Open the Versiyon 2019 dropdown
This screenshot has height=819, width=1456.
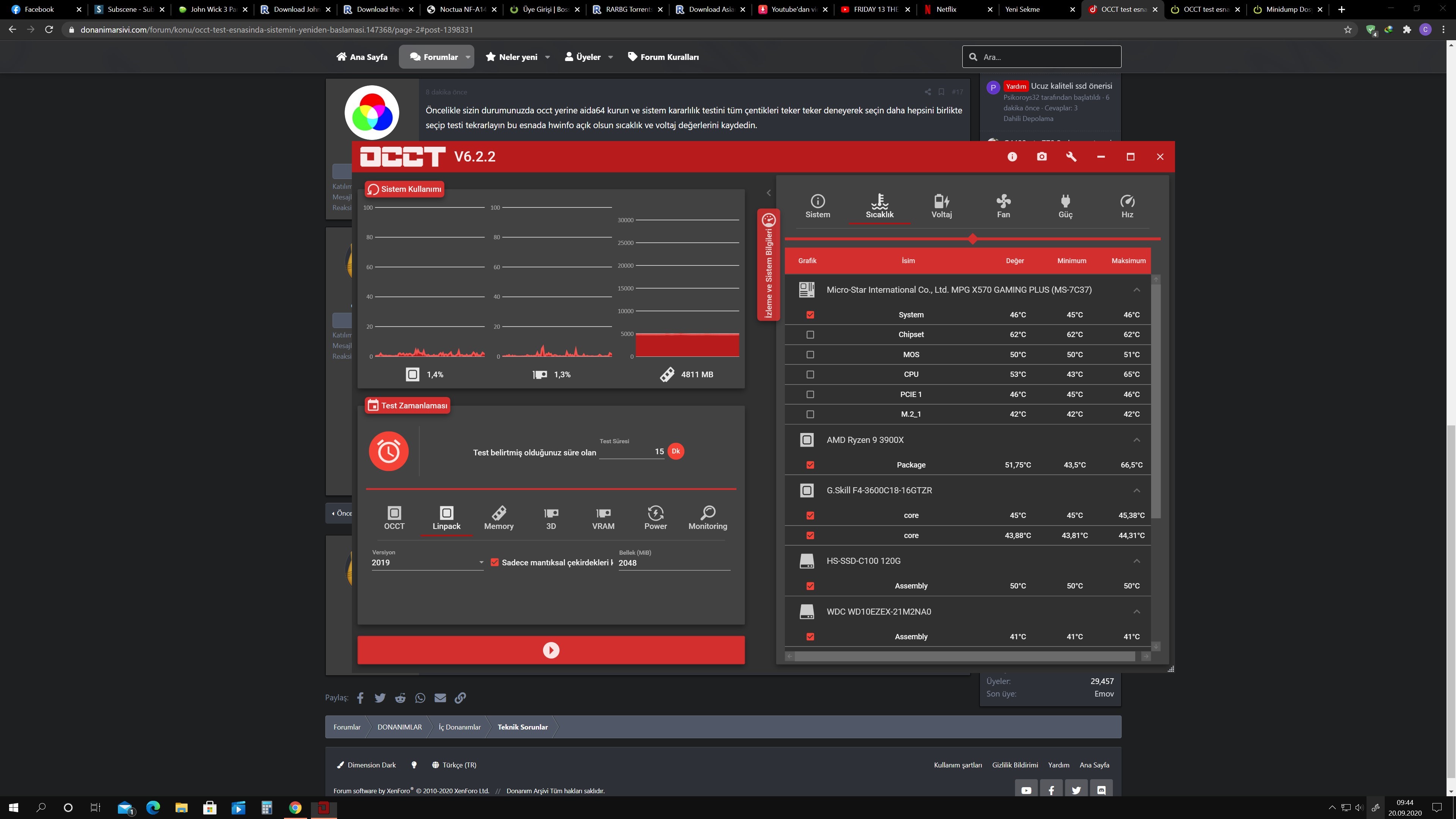[x=427, y=562]
